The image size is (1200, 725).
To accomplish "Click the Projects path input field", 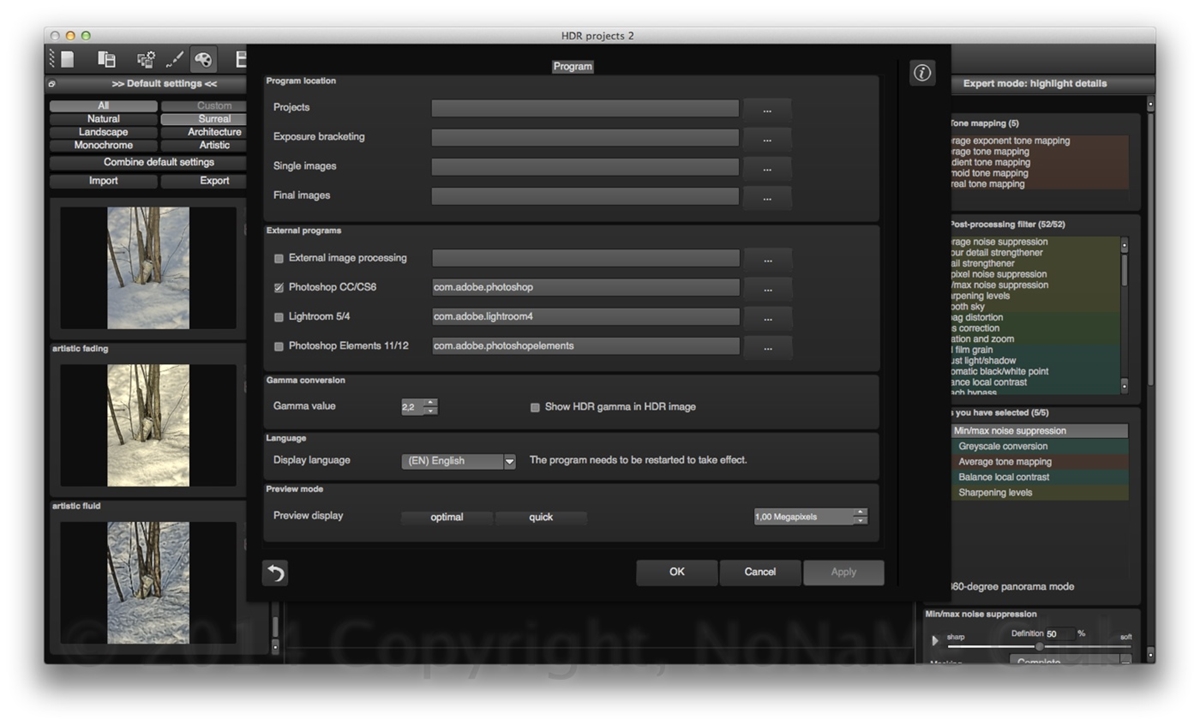I will (585, 108).
